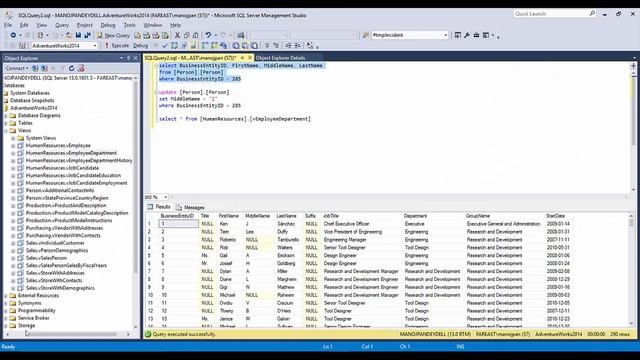Expand the Tables folder node
The width and height of the screenshot is (640, 360).
(6, 123)
